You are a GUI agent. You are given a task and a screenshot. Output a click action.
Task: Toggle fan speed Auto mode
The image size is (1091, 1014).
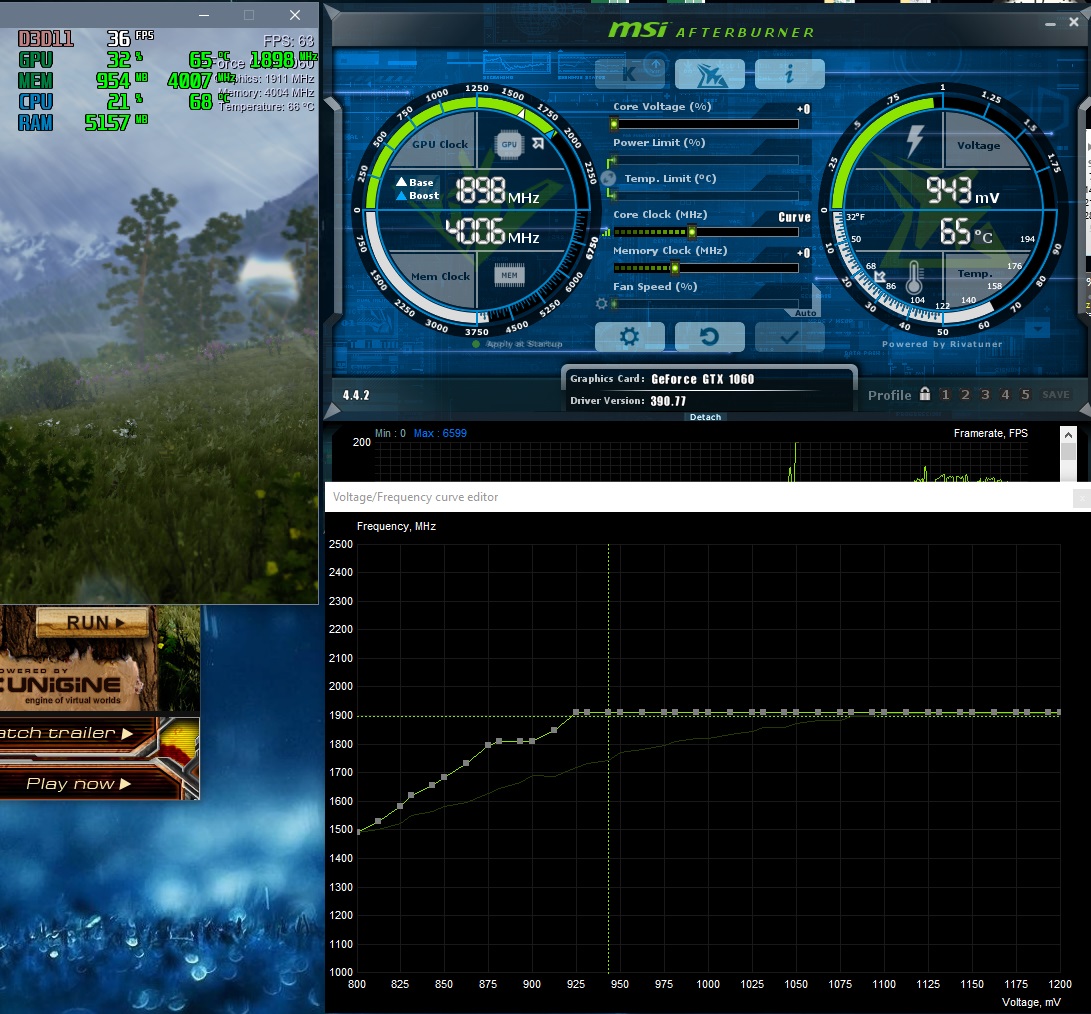click(x=806, y=312)
